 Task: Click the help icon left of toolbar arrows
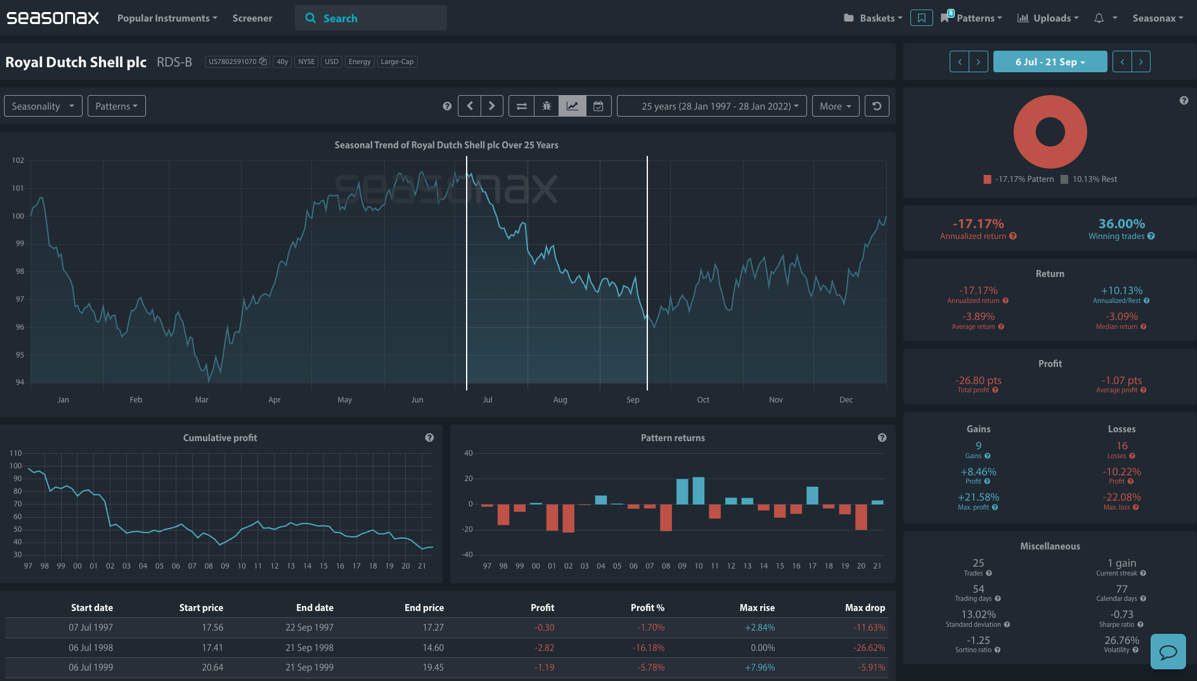click(x=447, y=106)
